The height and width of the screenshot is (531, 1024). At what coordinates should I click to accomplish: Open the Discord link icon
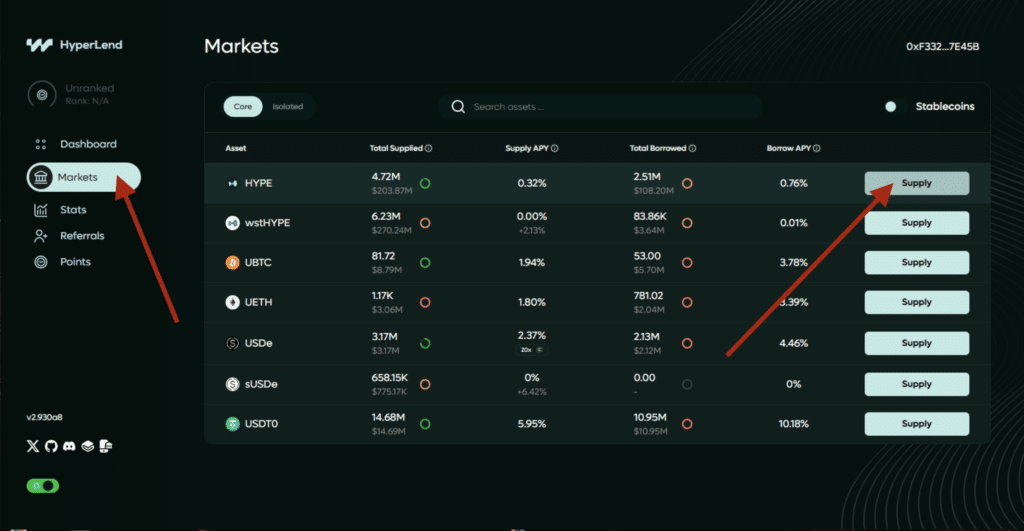pyautogui.click(x=69, y=446)
